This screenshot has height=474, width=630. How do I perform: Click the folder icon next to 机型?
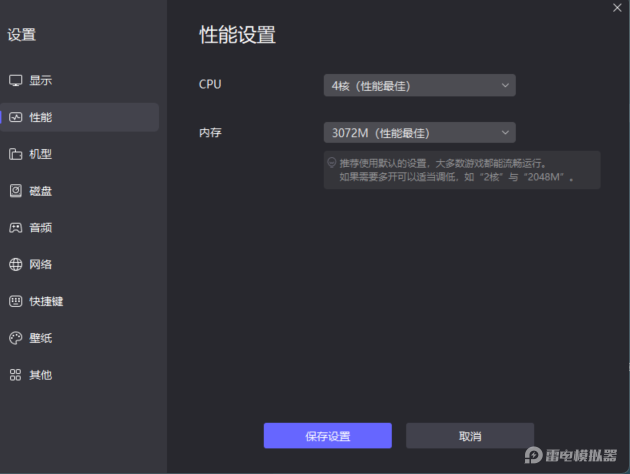pos(15,154)
